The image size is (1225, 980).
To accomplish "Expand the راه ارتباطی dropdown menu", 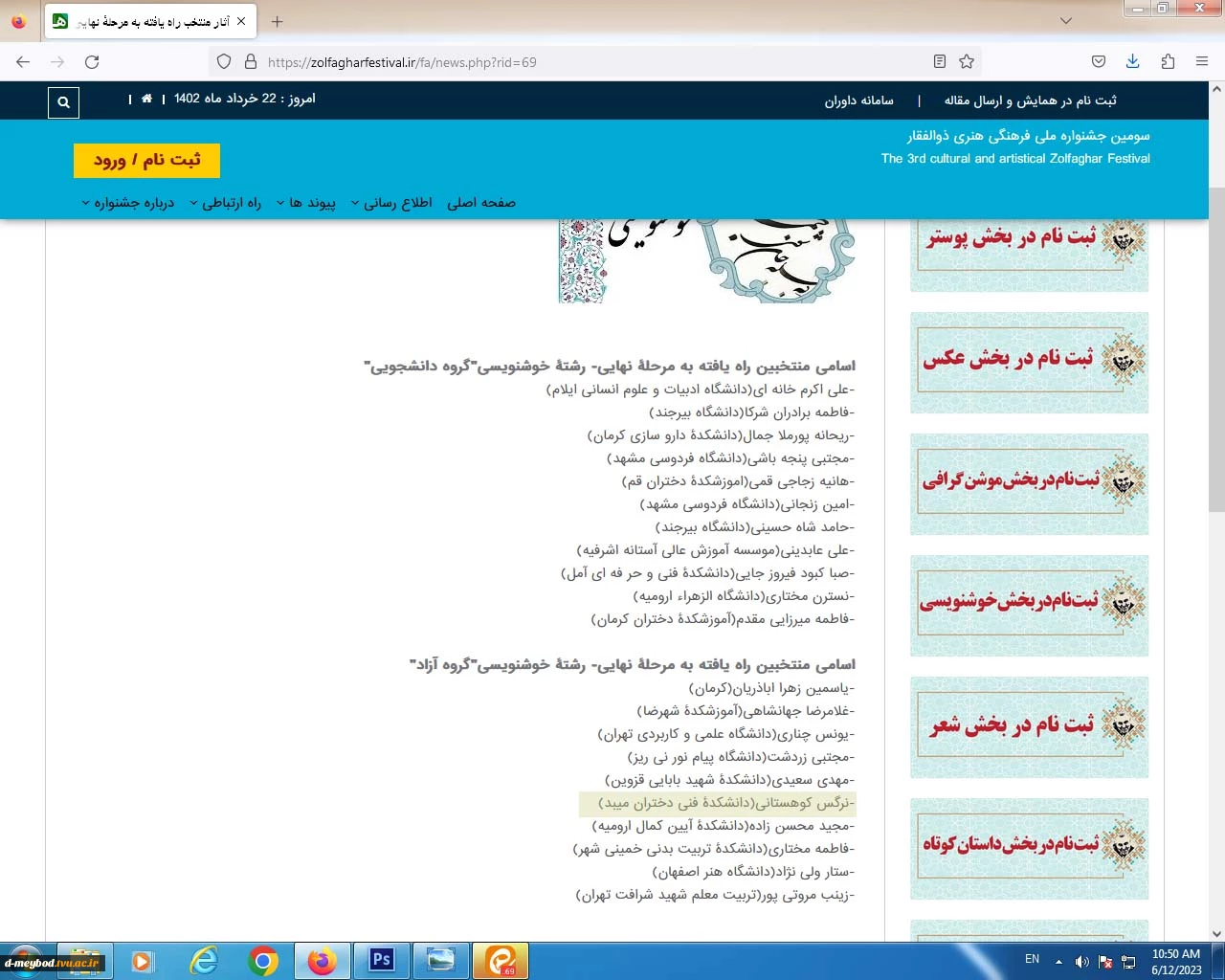I will [225, 202].
